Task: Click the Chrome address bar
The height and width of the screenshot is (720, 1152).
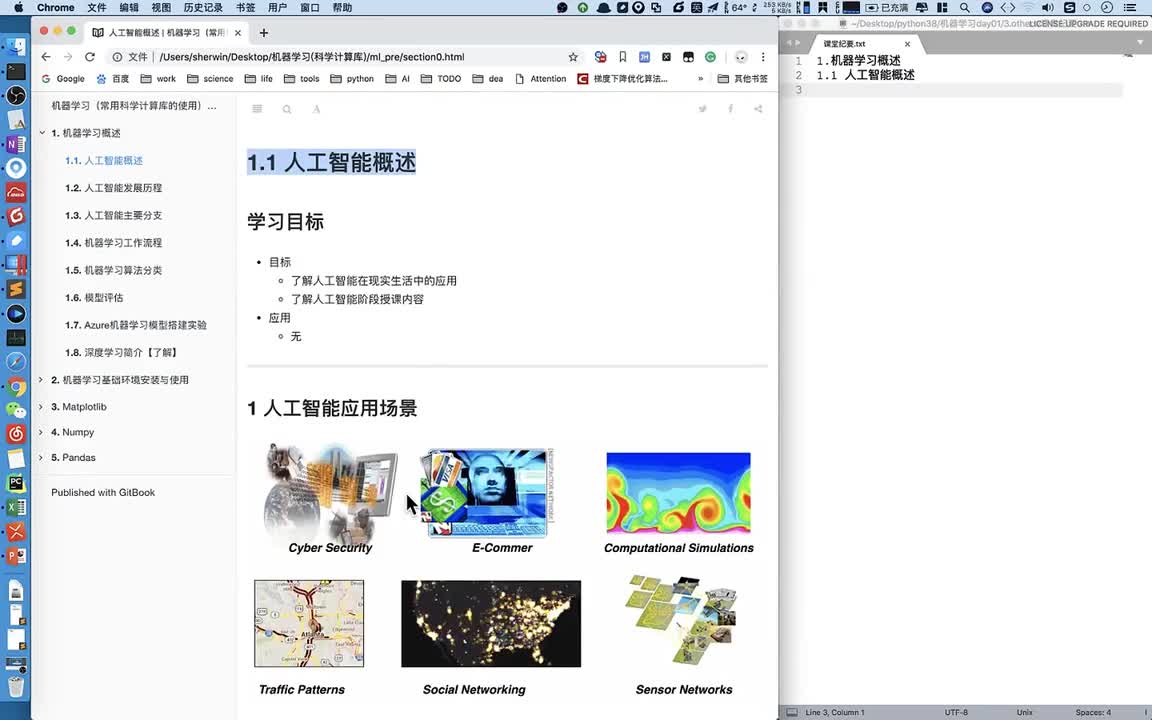Action: 350,57
